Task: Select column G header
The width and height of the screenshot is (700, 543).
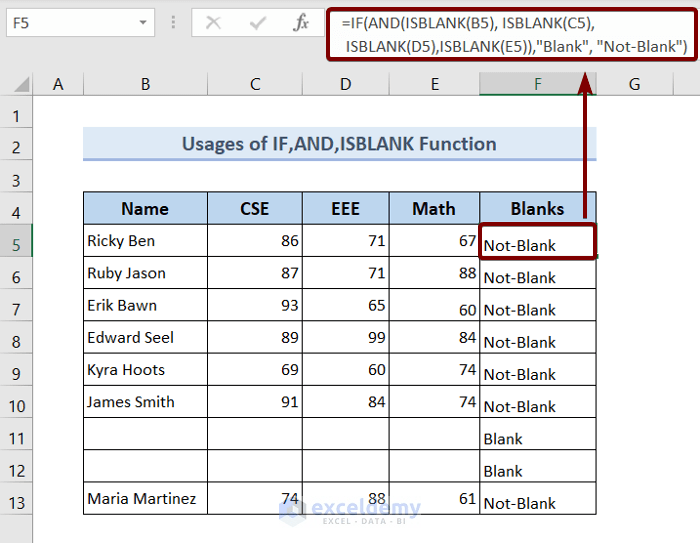Action: (x=634, y=84)
